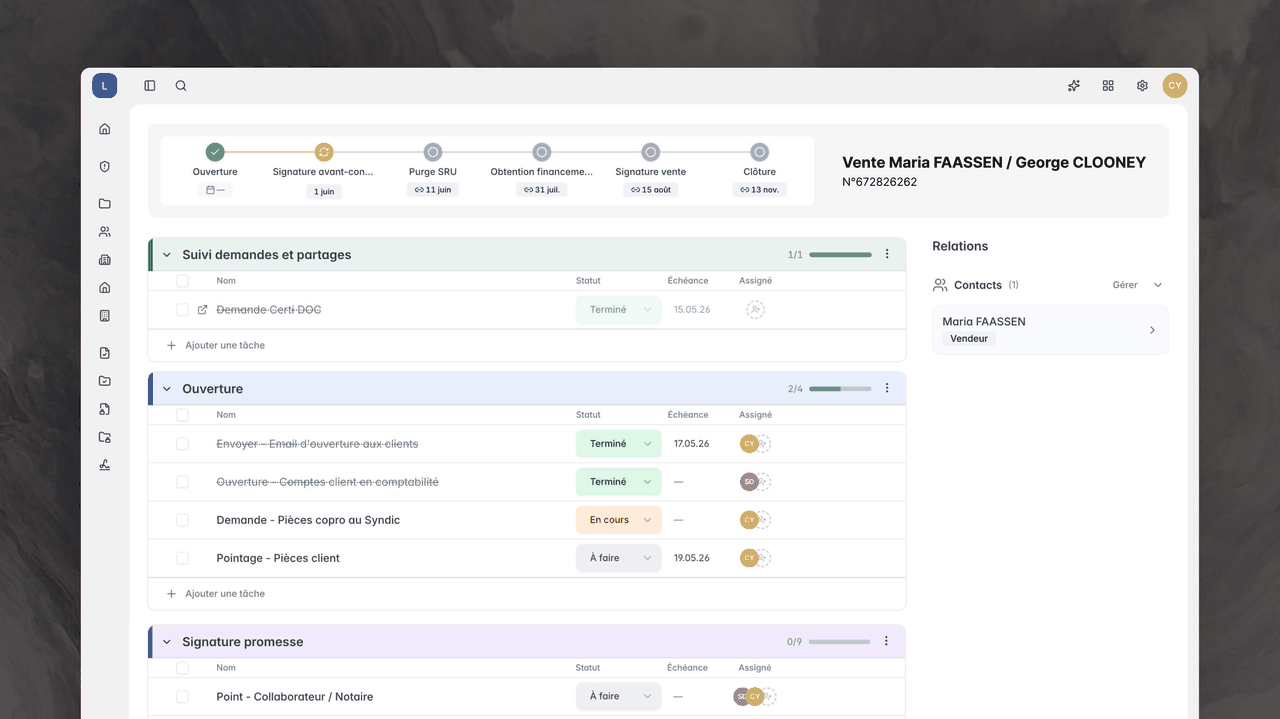Open the locked folder icon in sidebar
The width and height of the screenshot is (1280, 719).
pyautogui.click(x=105, y=437)
